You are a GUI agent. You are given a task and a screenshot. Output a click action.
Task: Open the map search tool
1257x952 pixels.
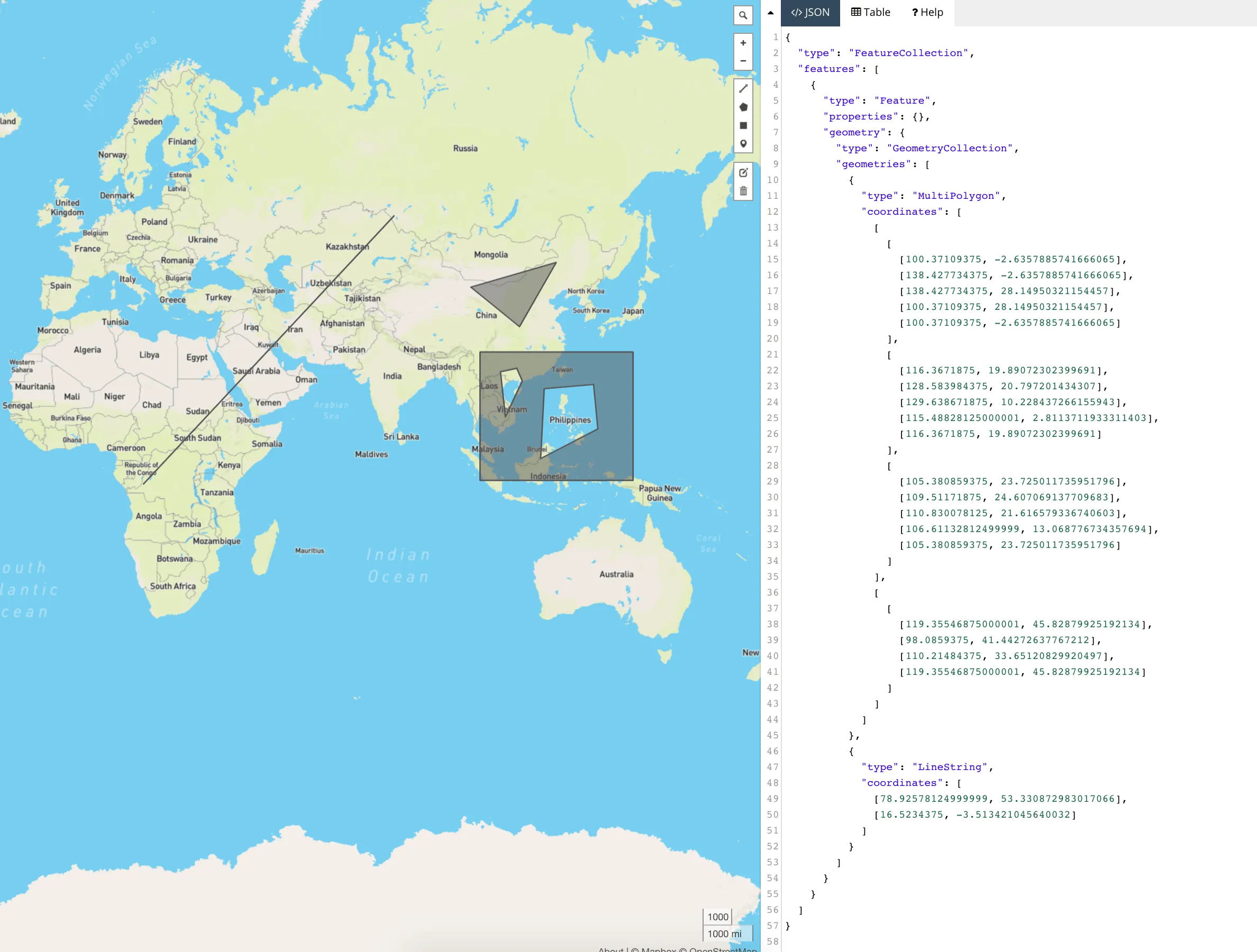pos(743,15)
